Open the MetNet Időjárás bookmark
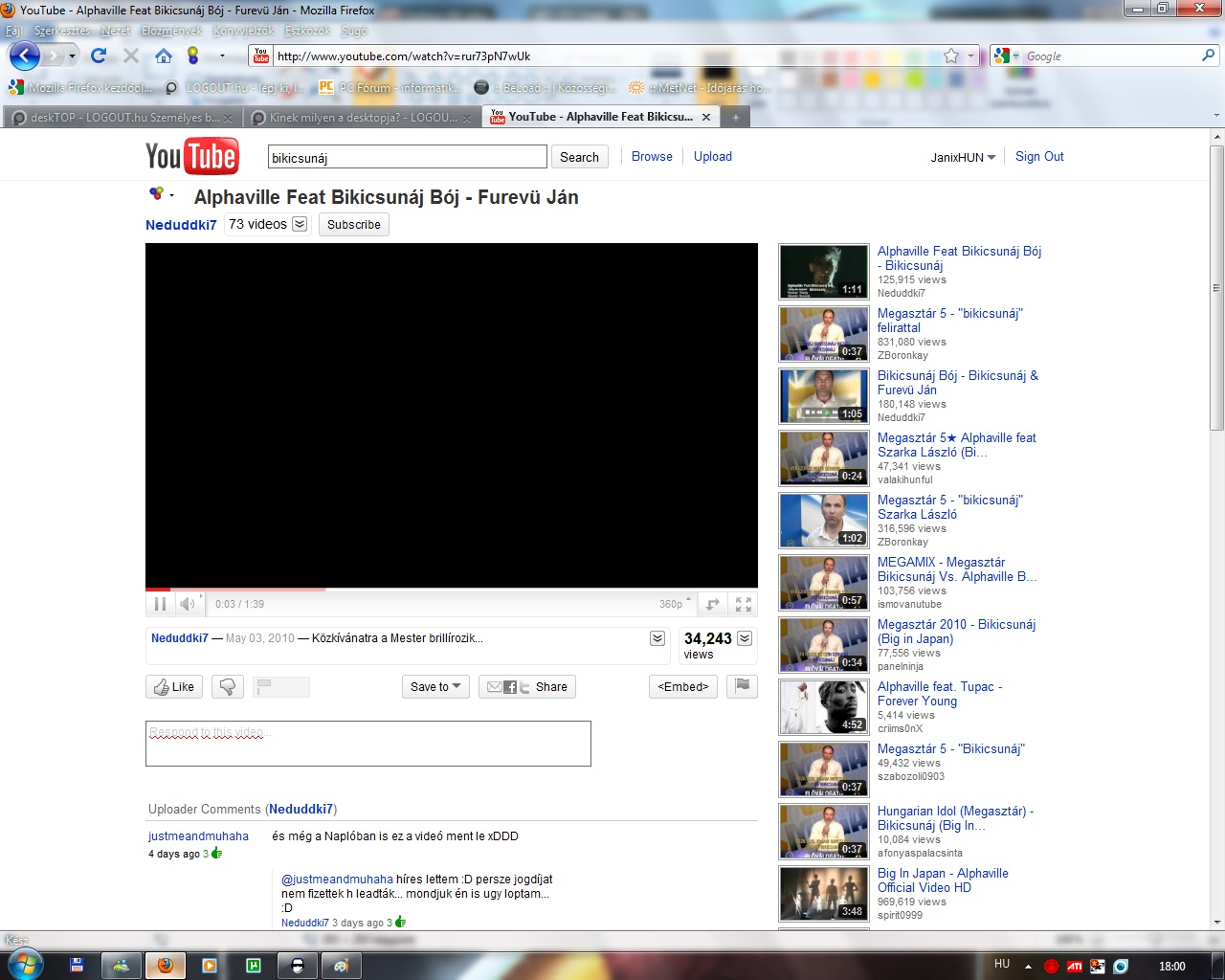Viewport: 1225px width, 980px height. tap(699, 87)
